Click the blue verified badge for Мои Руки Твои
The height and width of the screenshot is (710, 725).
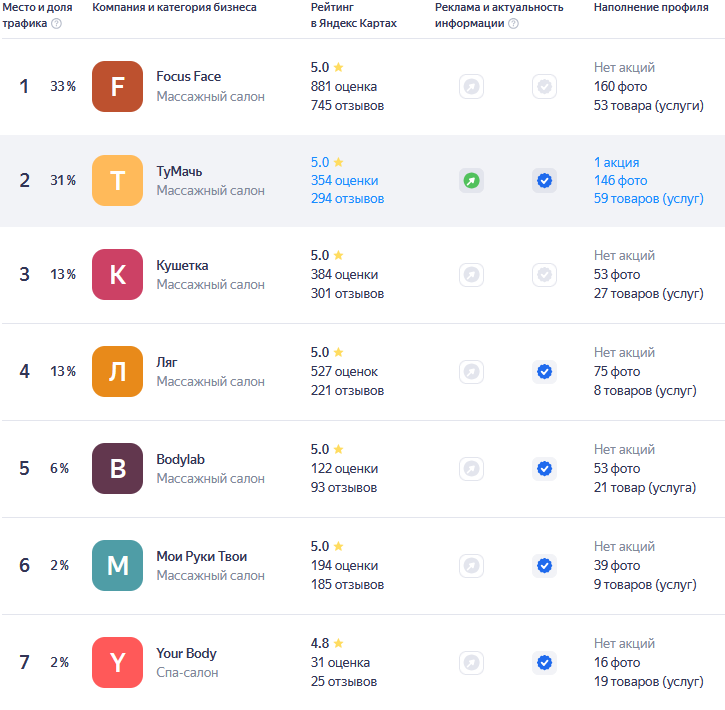click(544, 565)
